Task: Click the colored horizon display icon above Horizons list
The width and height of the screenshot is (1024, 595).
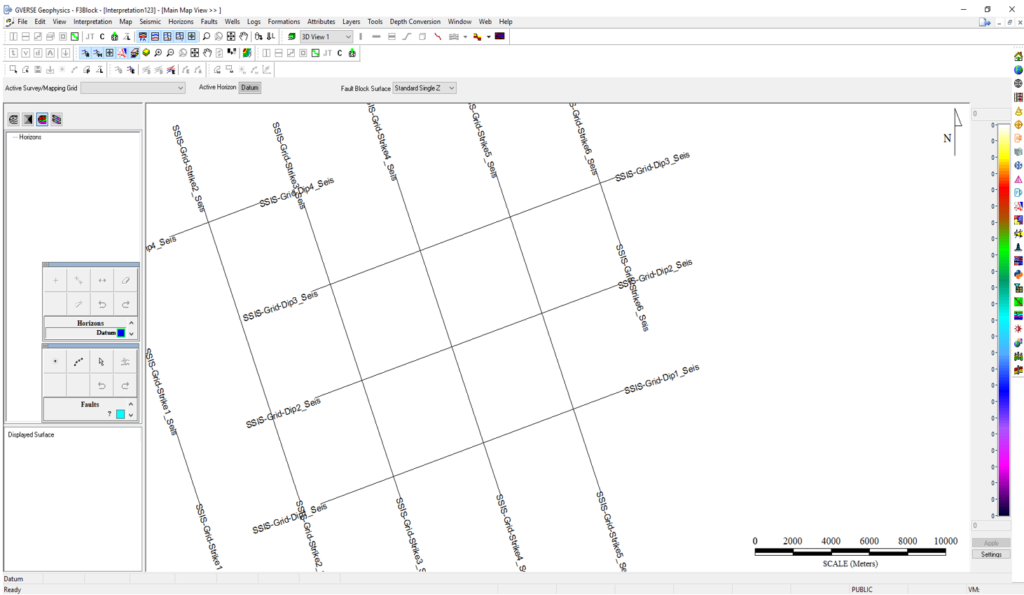Action: click(x=42, y=119)
